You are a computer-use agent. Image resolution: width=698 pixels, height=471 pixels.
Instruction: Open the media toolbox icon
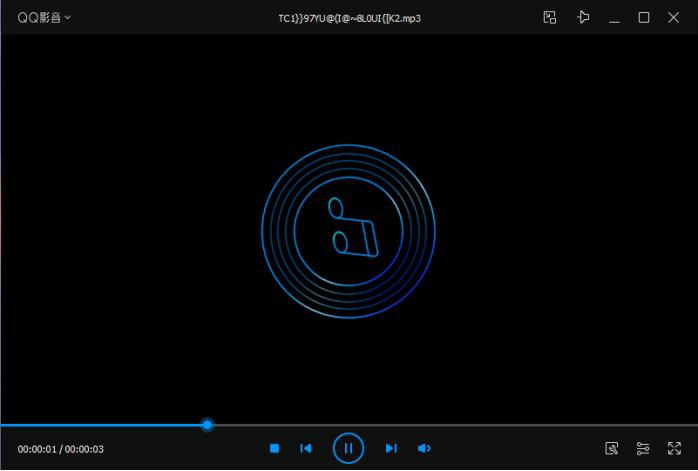[x=612, y=448]
